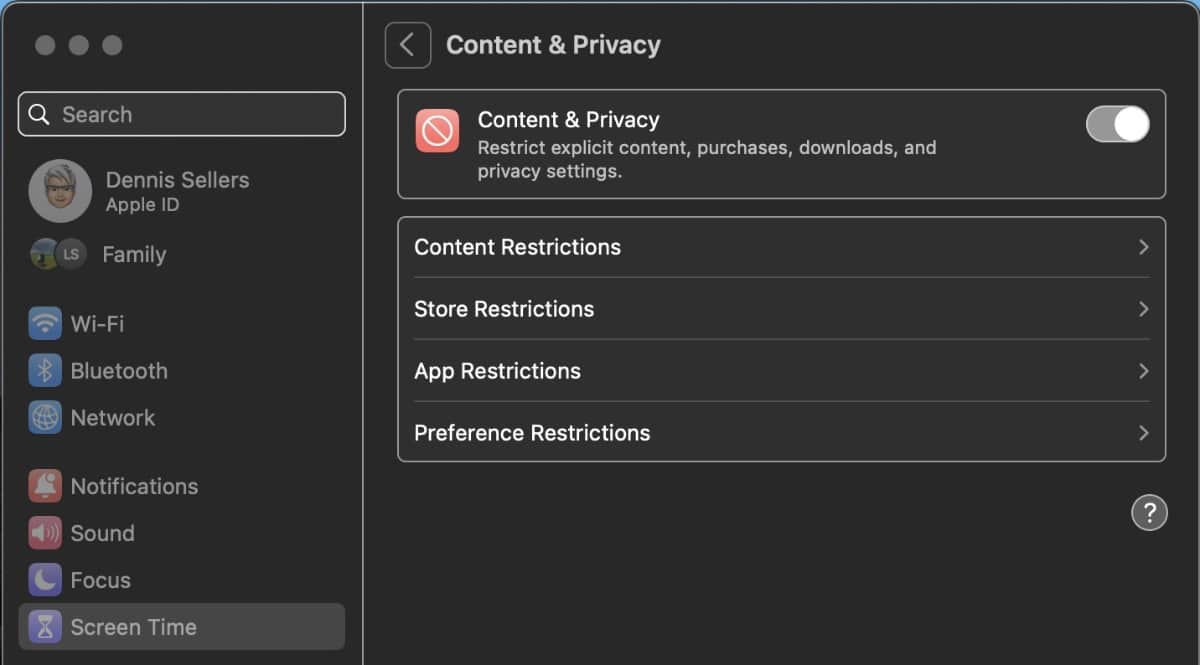Select the Network globe icon
The height and width of the screenshot is (665, 1200).
click(45, 418)
